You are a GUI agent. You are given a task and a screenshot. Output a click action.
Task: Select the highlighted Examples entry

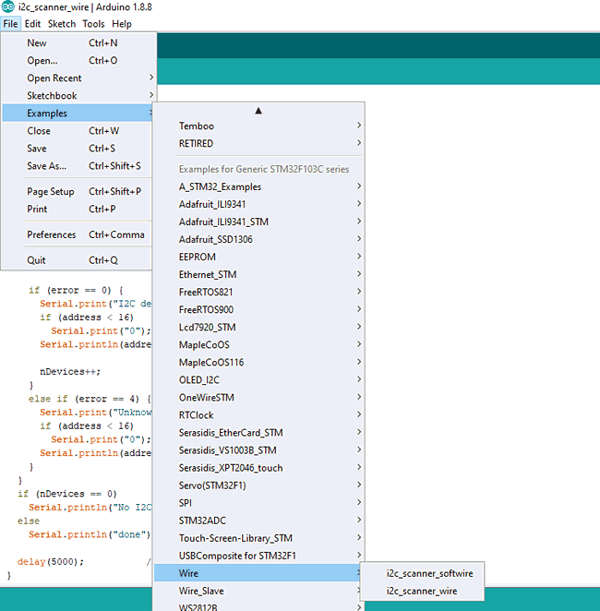point(77,113)
